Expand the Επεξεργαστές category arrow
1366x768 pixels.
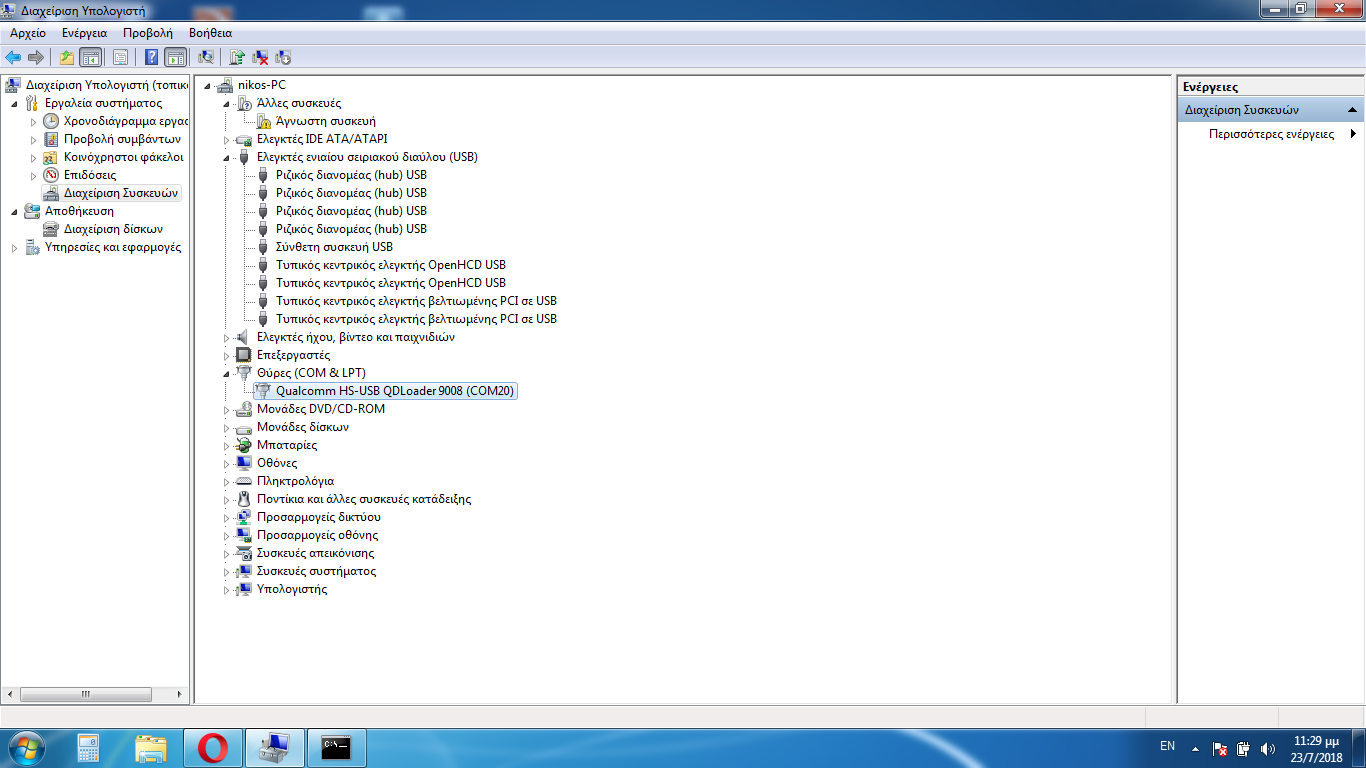(227, 355)
